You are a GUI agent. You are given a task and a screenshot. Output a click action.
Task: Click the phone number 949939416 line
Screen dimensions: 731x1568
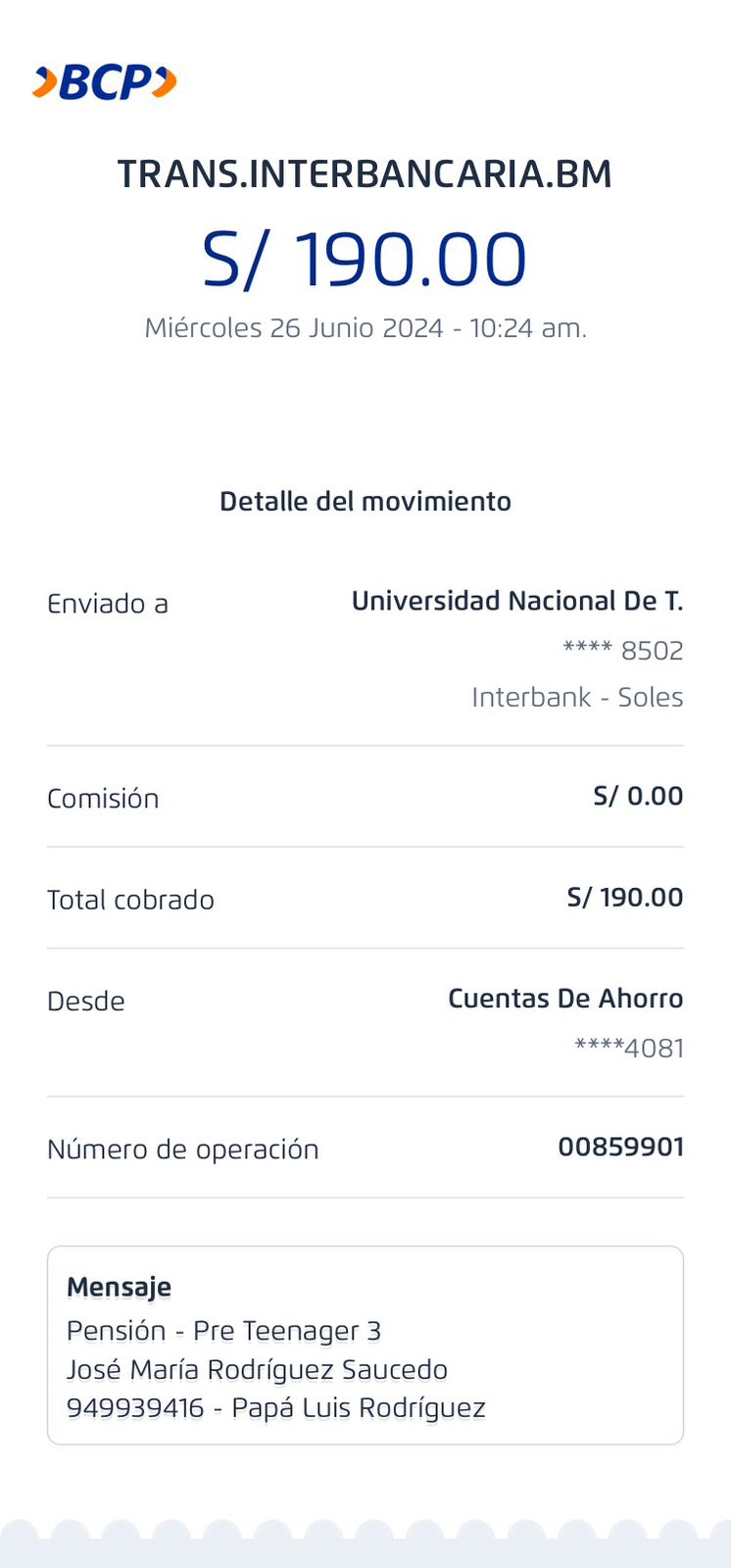[x=275, y=1408]
